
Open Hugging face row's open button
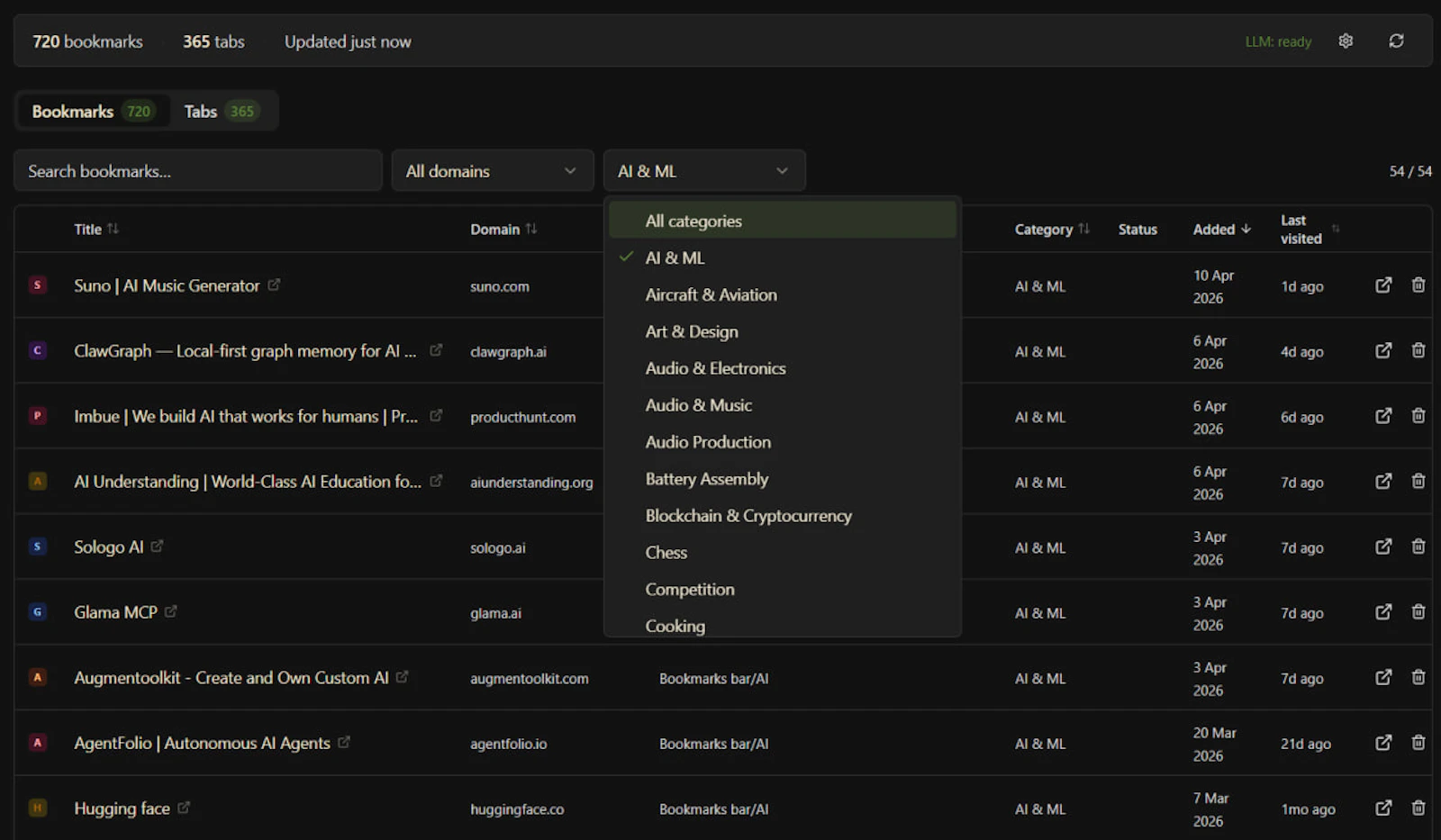point(1383,808)
